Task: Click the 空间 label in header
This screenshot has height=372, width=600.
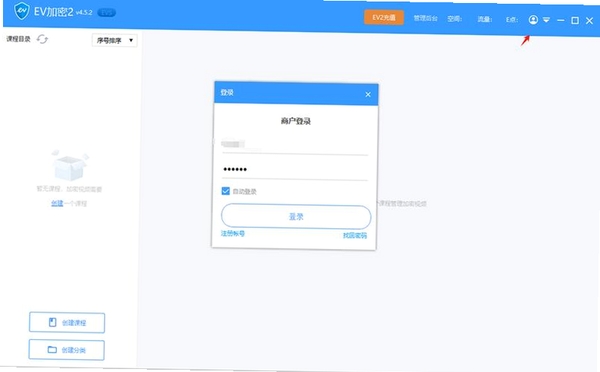Action: (x=455, y=19)
